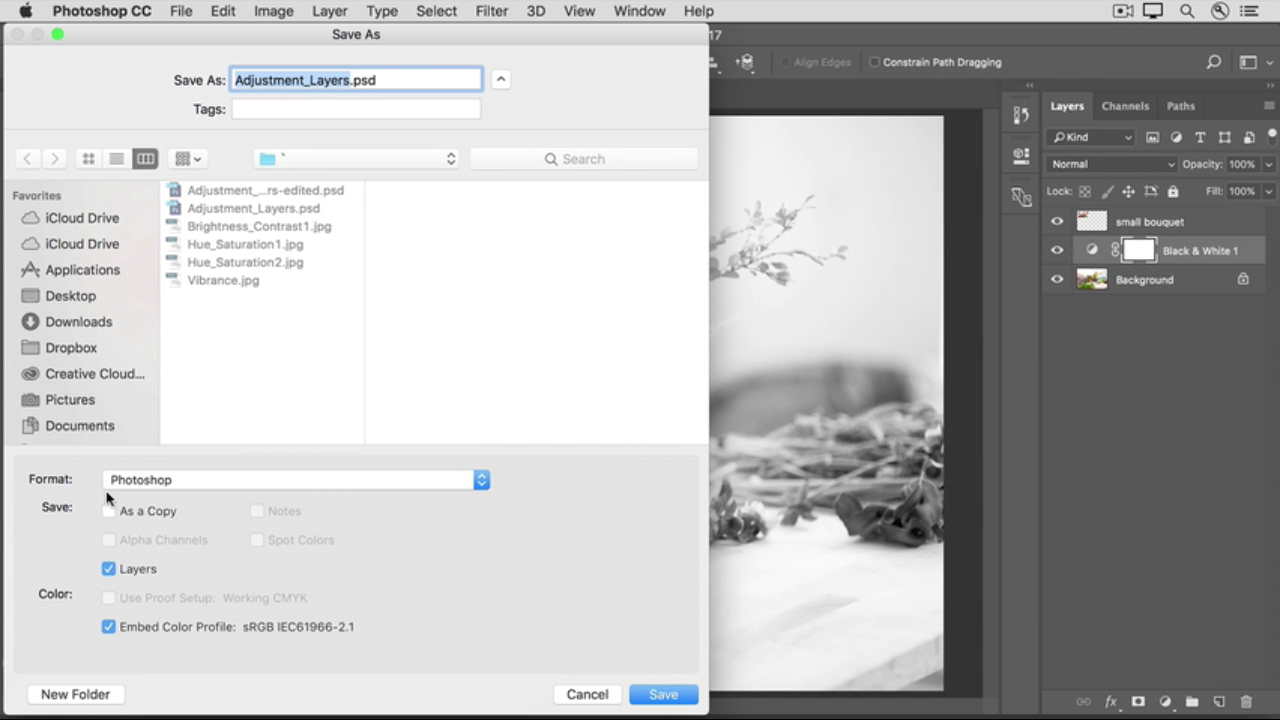Viewport: 1280px width, 720px height.
Task: Open the layer blend mode Normal dropdown
Action: [x=1112, y=164]
